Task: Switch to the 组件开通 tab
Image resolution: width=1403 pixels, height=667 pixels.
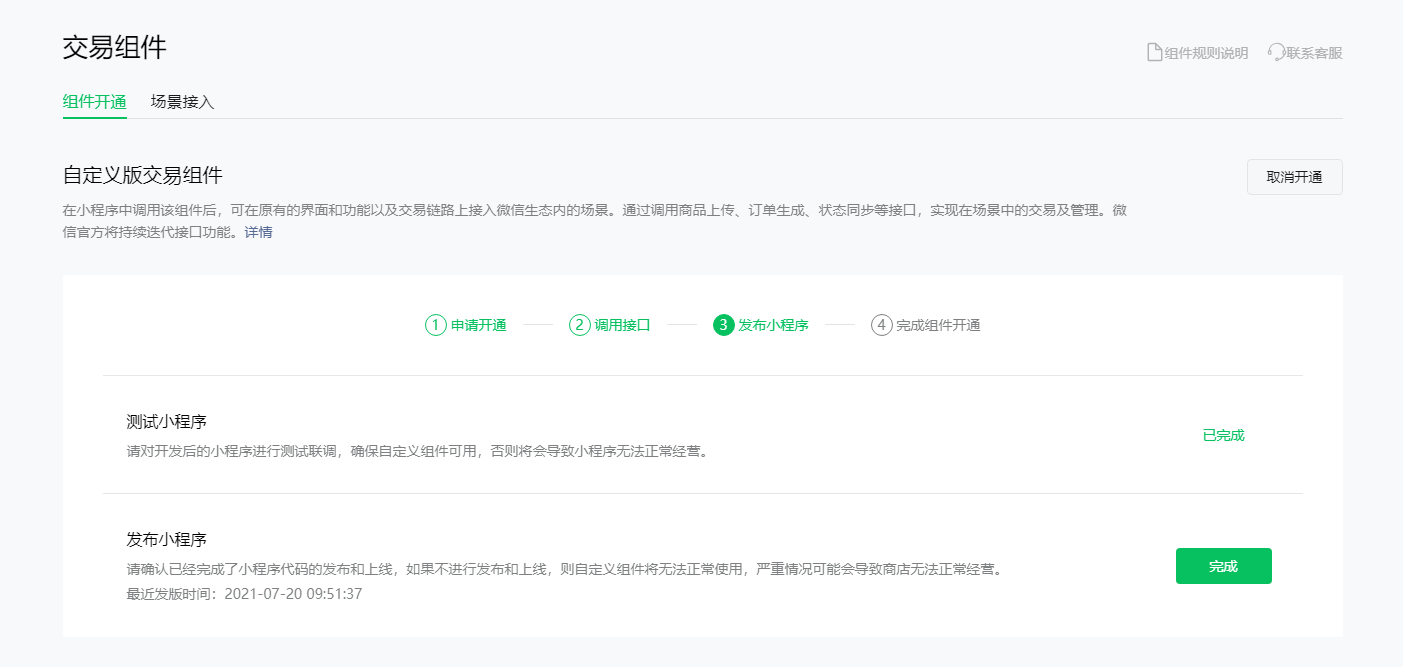Action: tap(95, 101)
